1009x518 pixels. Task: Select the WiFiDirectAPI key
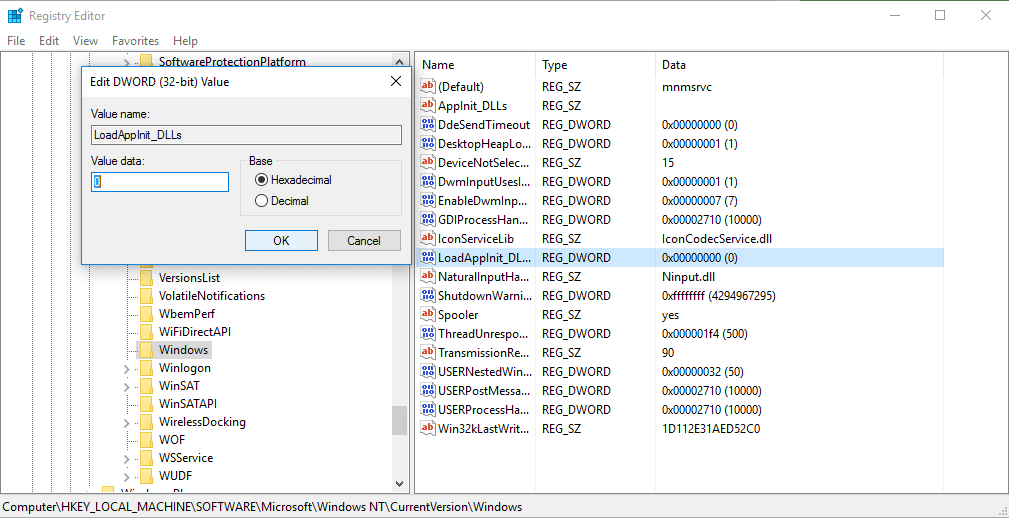(x=194, y=332)
